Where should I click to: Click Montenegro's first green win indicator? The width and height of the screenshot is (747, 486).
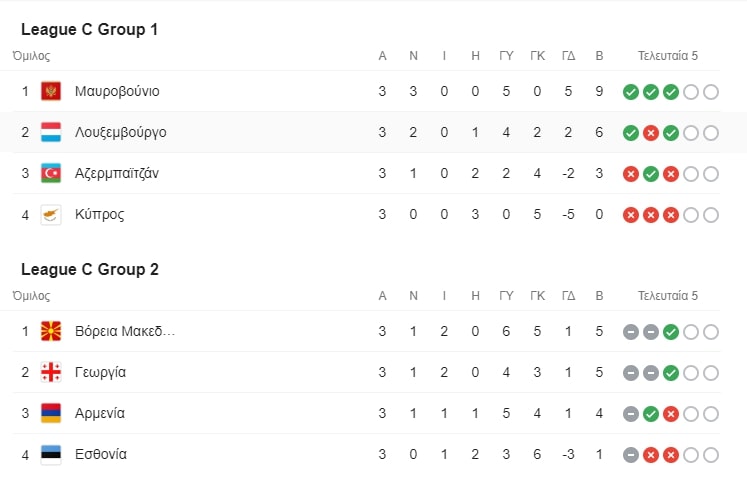coord(630,92)
